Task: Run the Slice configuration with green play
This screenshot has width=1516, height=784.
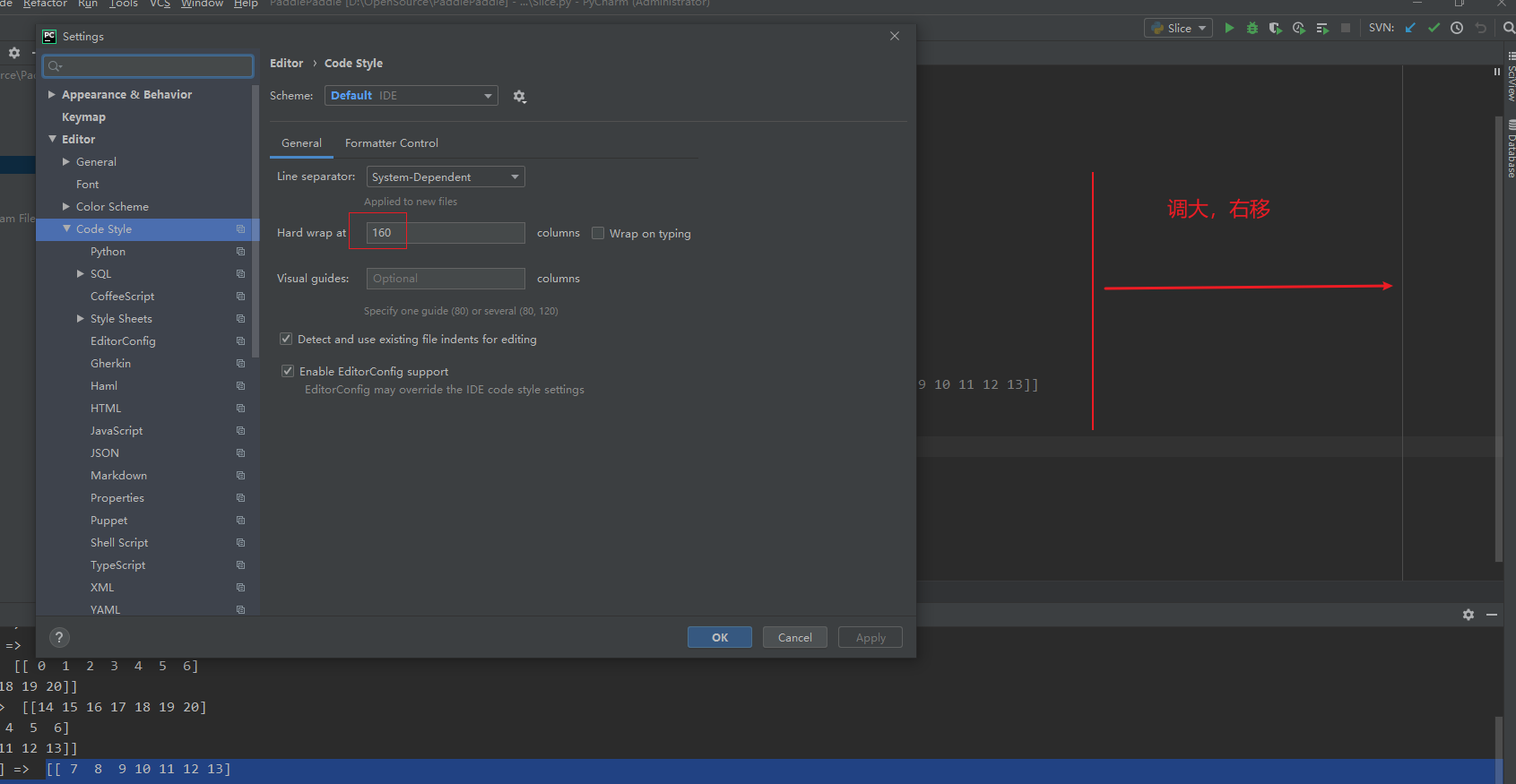Action: coord(1229,28)
